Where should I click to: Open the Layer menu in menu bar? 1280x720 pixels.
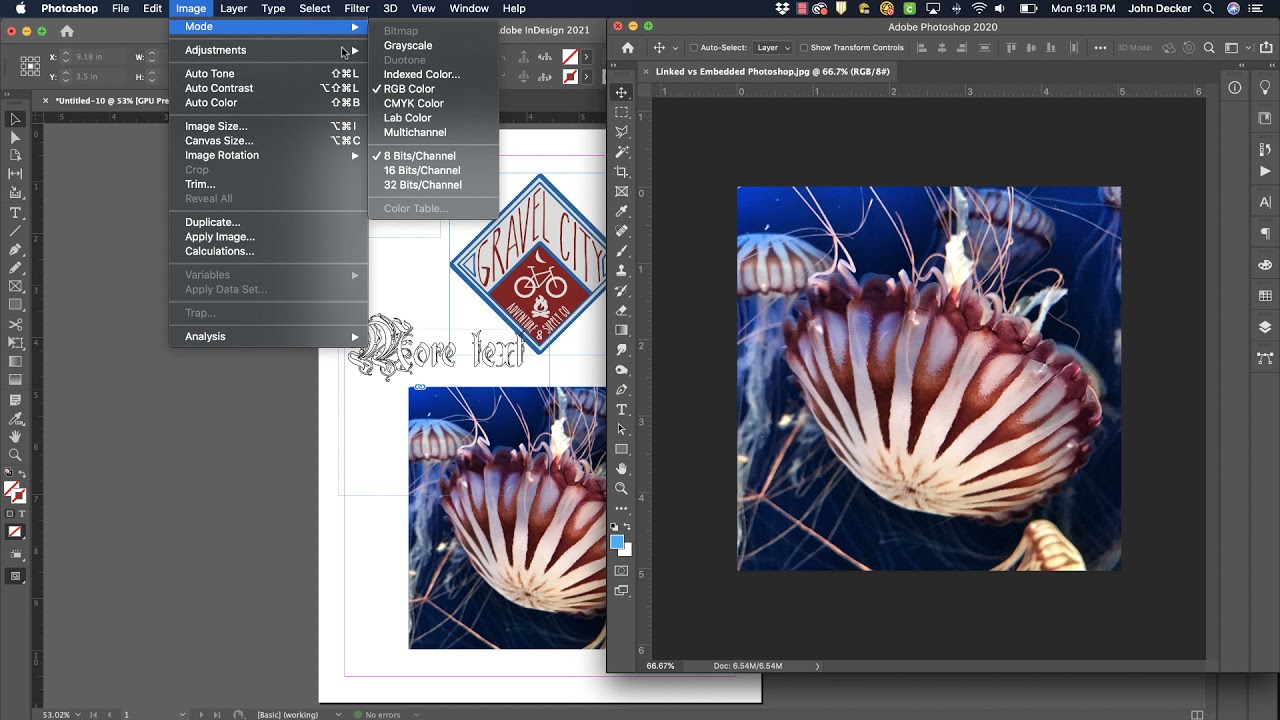click(x=233, y=8)
